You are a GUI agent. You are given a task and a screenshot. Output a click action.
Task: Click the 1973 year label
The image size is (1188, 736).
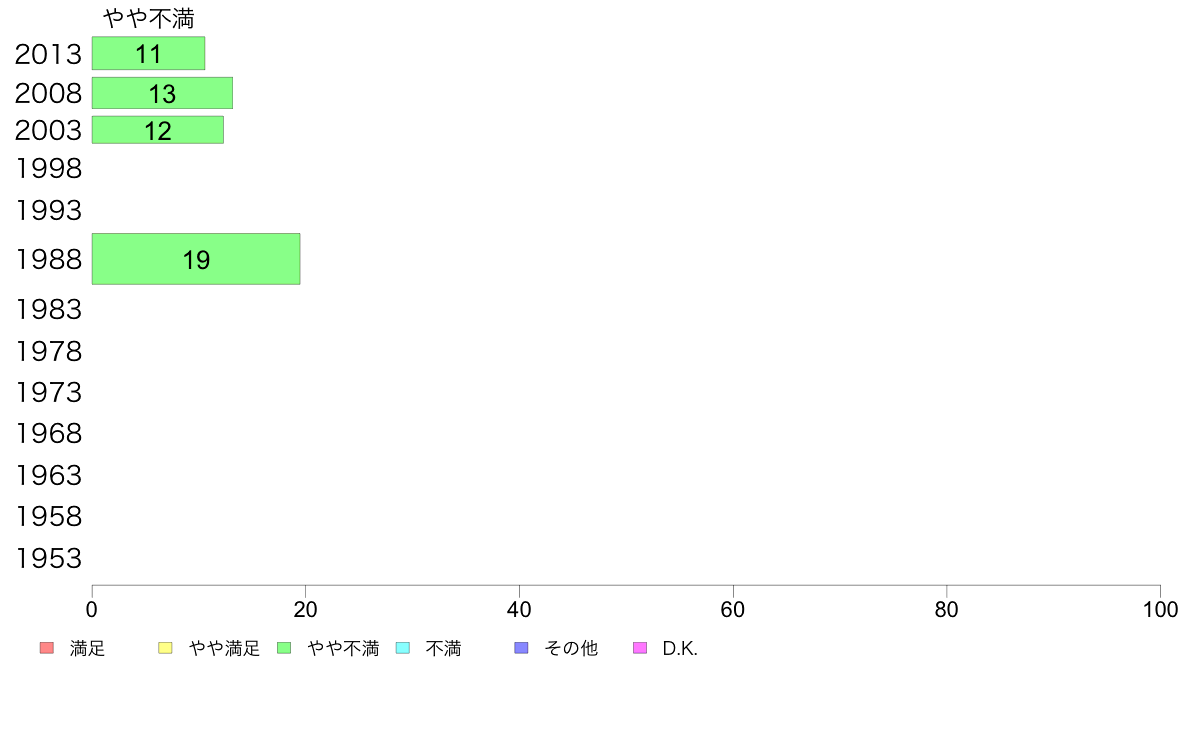pyautogui.click(x=48, y=393)
